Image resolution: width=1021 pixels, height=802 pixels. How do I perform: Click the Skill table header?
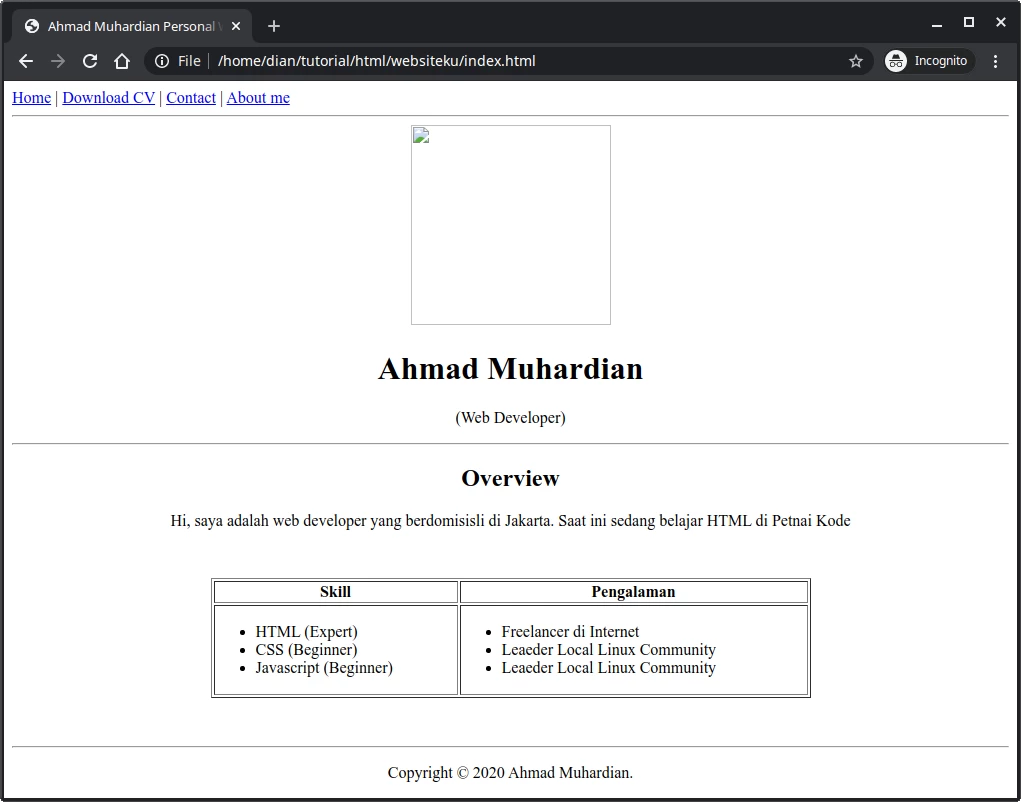335,592
